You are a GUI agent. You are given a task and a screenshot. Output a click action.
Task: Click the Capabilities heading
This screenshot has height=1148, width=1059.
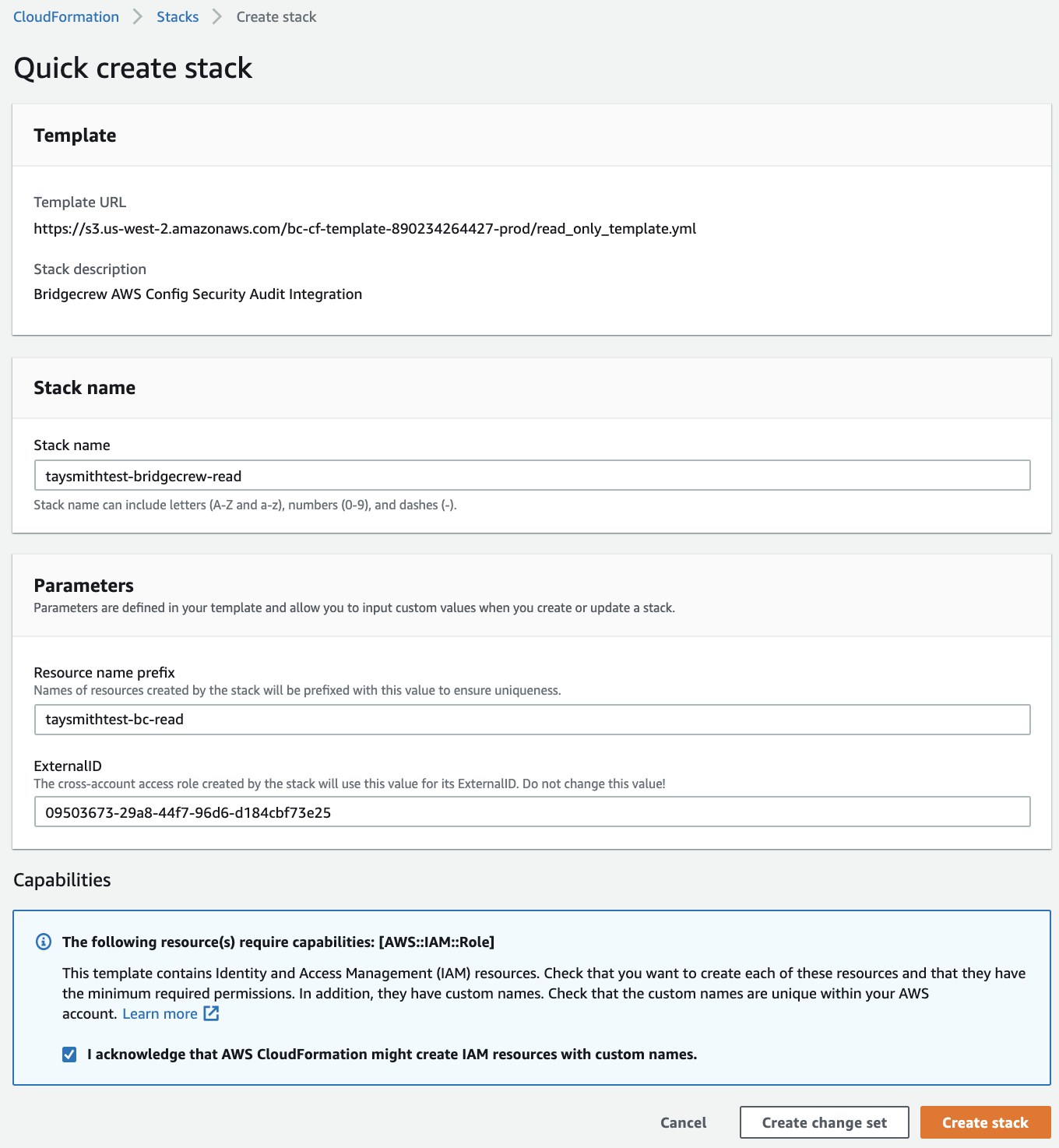[x=62, y=879]
